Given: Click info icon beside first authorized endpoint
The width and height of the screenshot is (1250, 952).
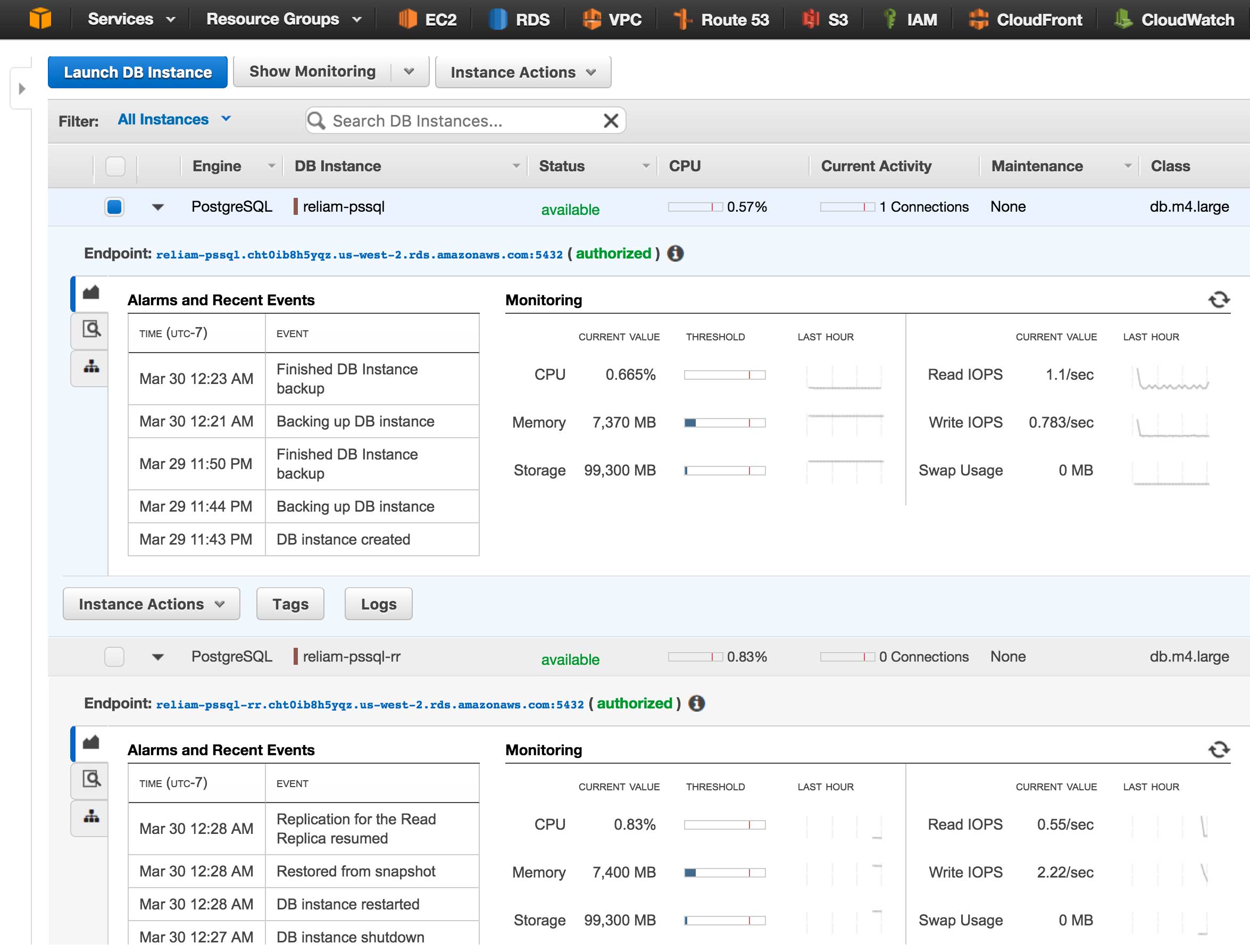Looking at the screenshot, I should pos(675,253).
